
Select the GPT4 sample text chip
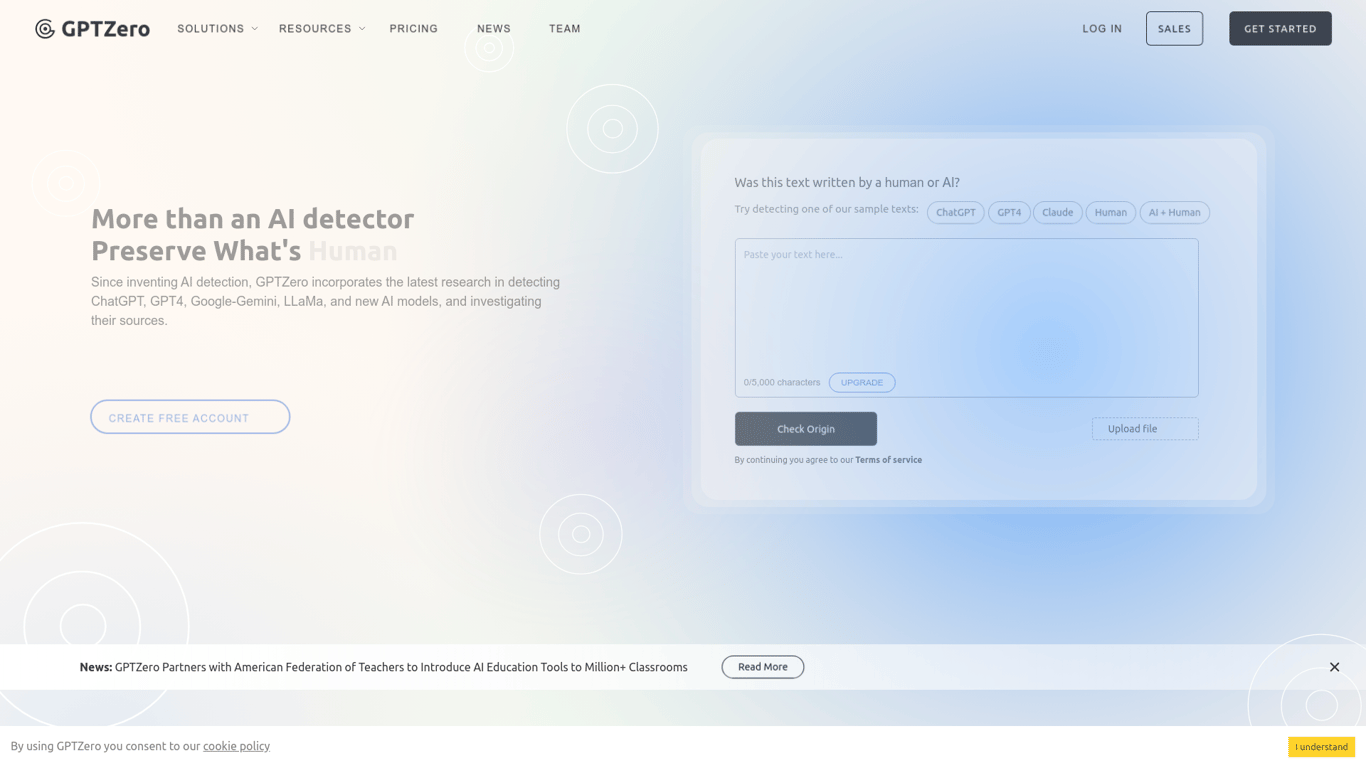pos(1009,212)
